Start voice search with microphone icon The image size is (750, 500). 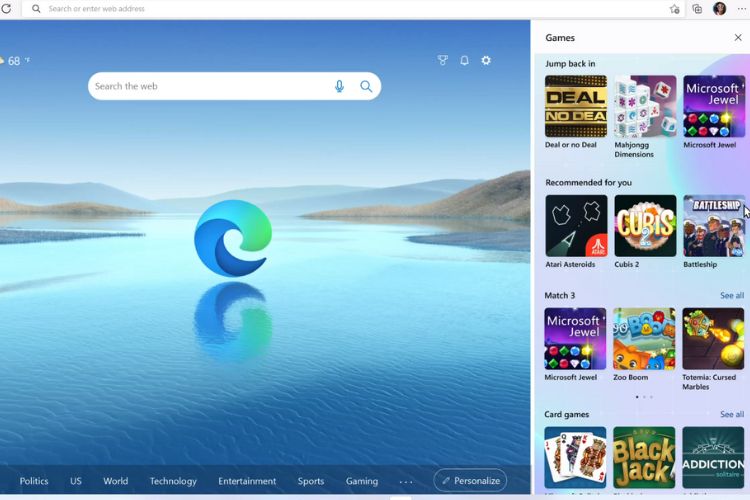(339, 86)
